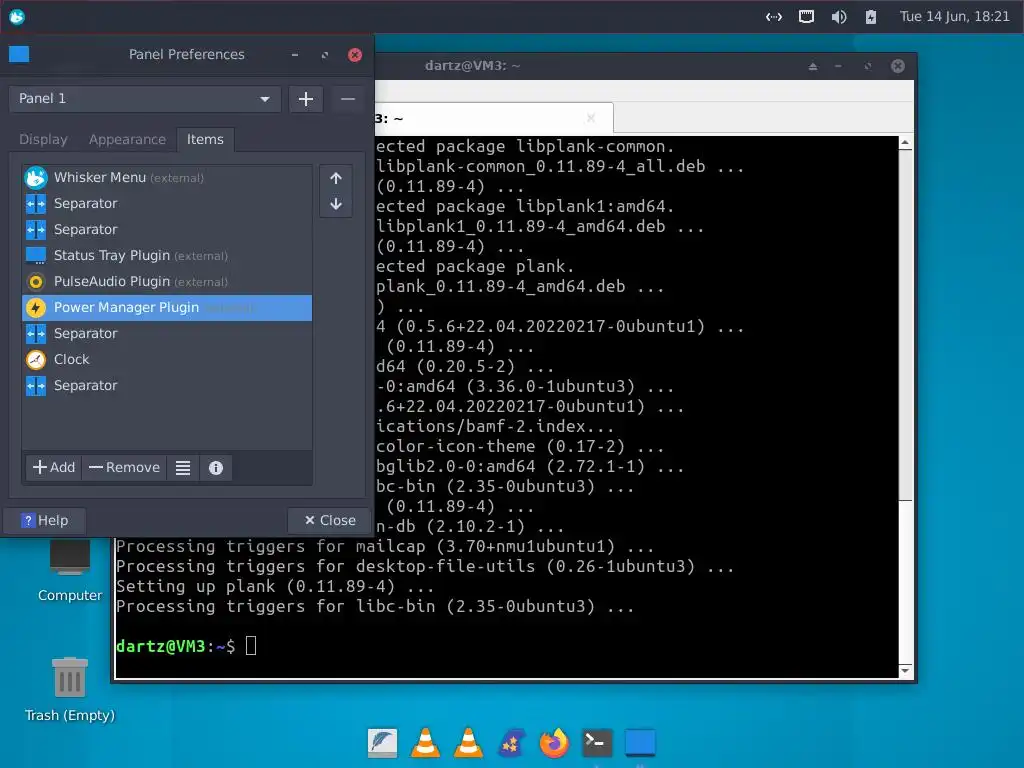Launch Firefox from the dock
The image size is (1024, 768).
(554, 743)
